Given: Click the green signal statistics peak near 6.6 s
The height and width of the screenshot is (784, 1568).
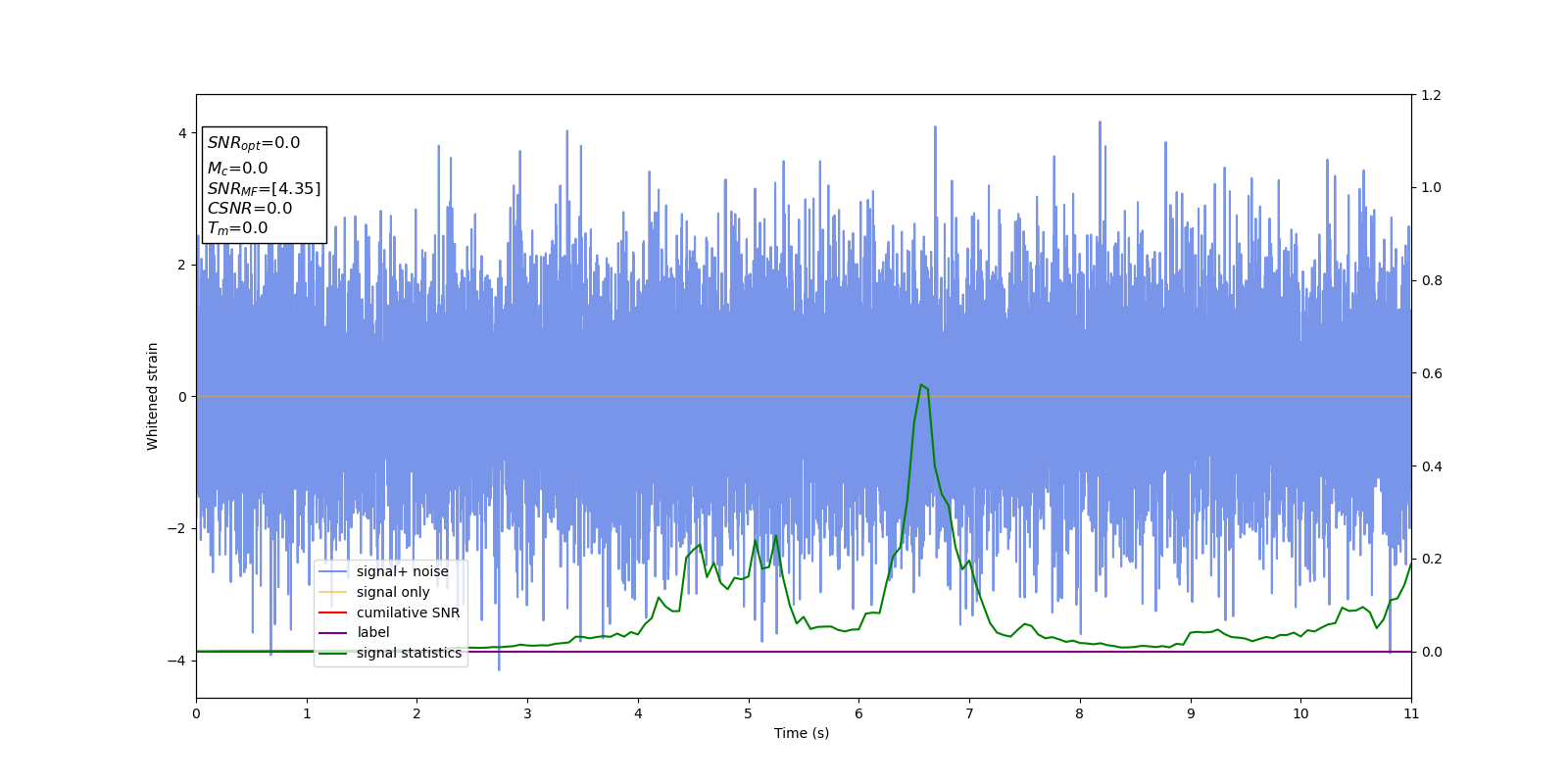Looking at the screenshot, I should point(922,385).
